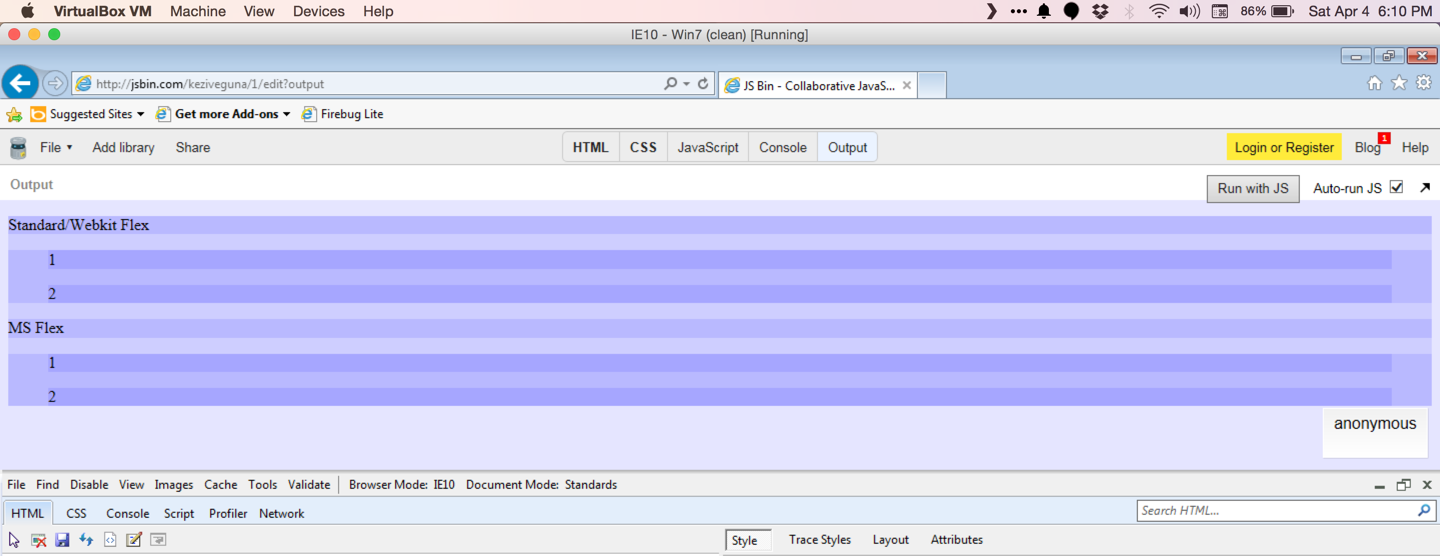Click the Login or Register button

tap(1284, 147)
